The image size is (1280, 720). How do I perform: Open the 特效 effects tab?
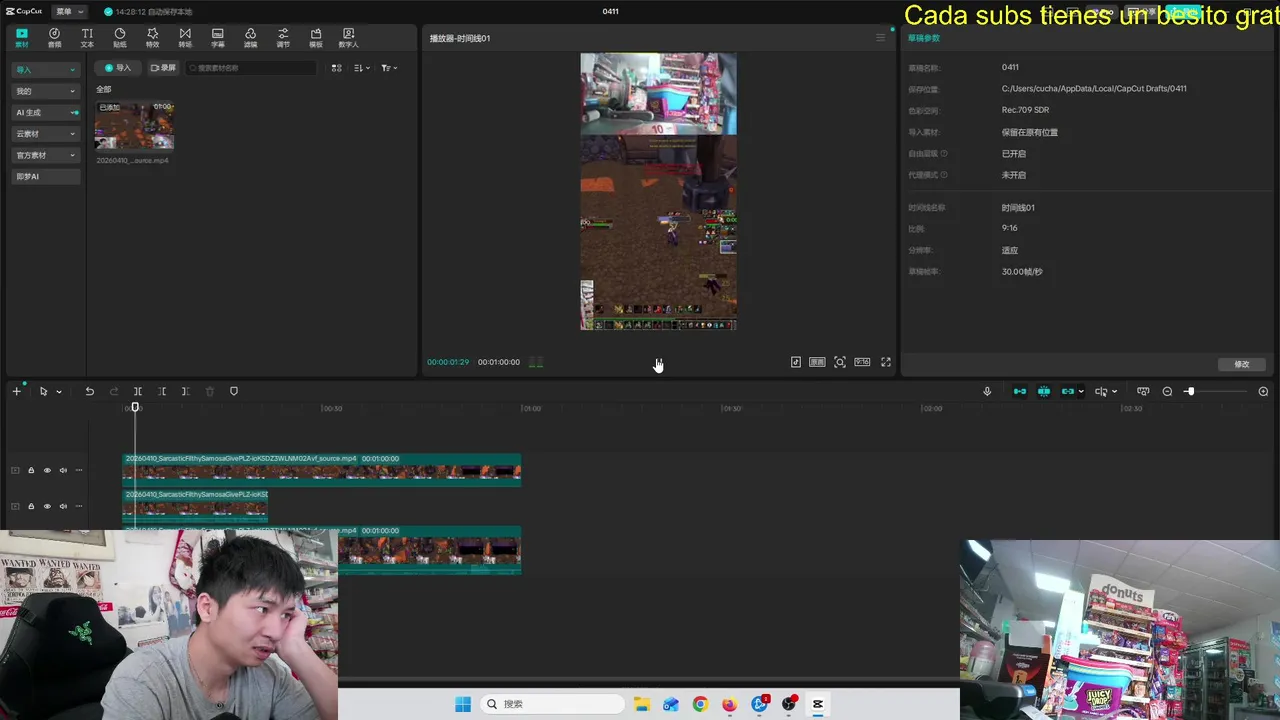[152, 38]
